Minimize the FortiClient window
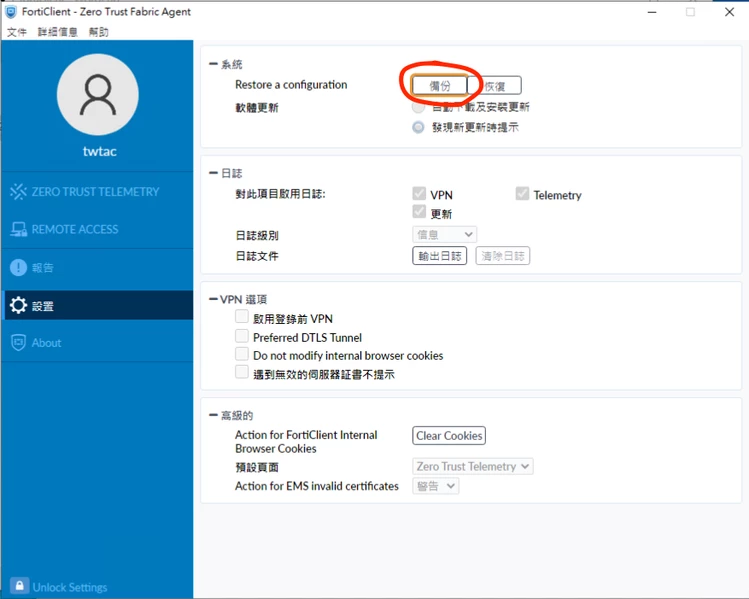The width and height of the screenshot is (749, 599). click(652, 12)
